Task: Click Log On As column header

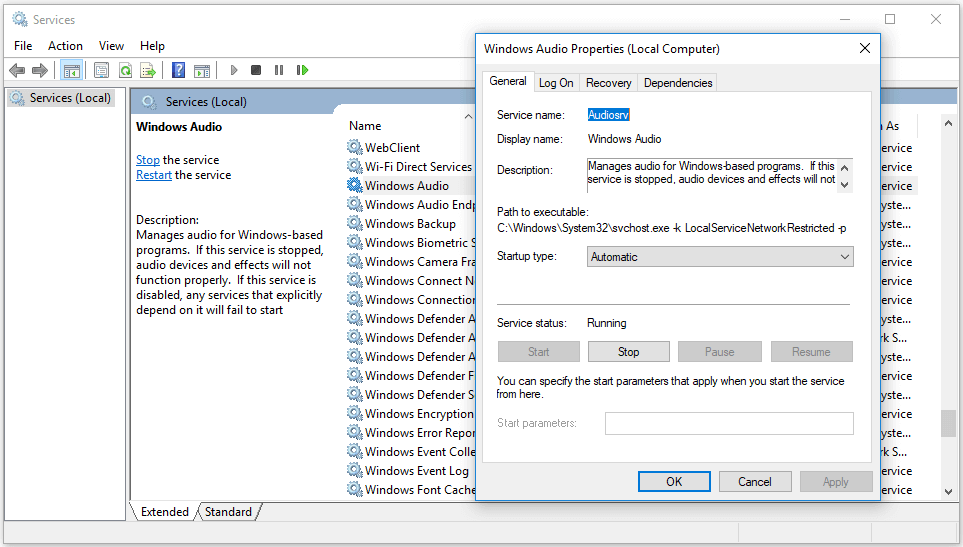Action: [x=899, y=126]
